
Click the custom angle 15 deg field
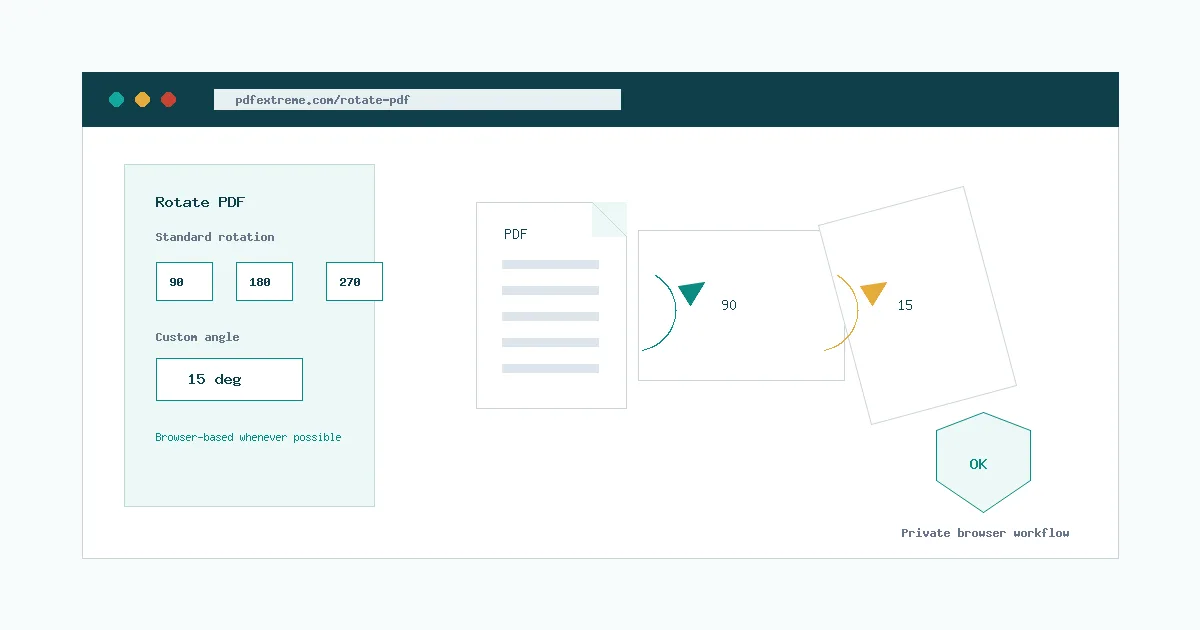pyautogui.click(x=229, y=380)
